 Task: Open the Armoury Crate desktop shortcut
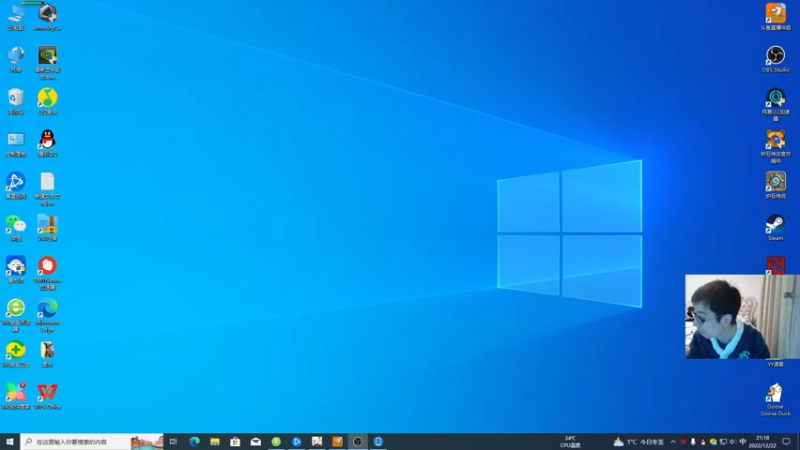(x=47, y=17)
